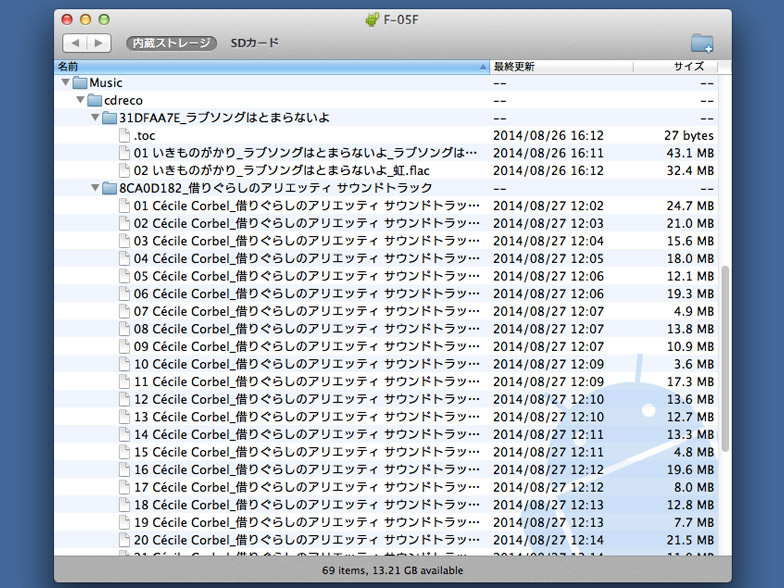The image size is (784, 588).
Task: Collapse the cdreco folder triangle
Action: pyautogui.click(x=80, y=100)
